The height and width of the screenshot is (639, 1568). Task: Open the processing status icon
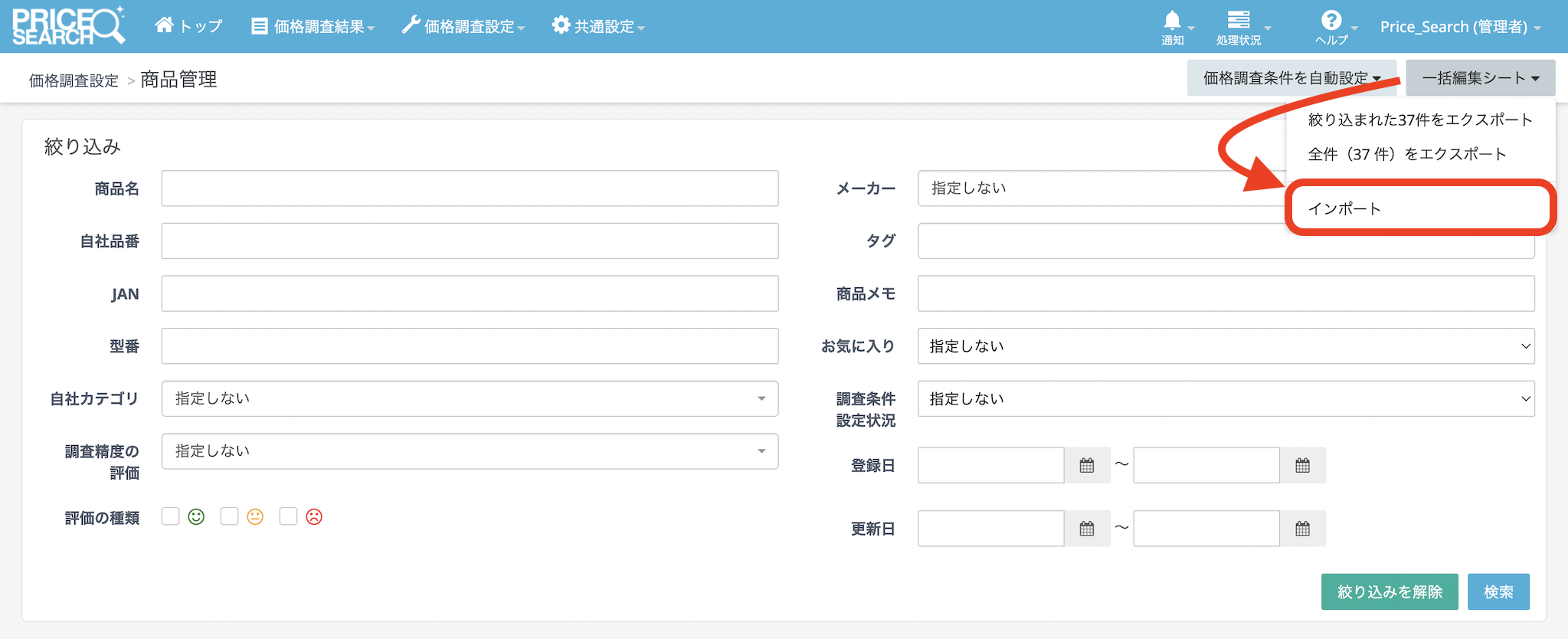coord(1238,21)
